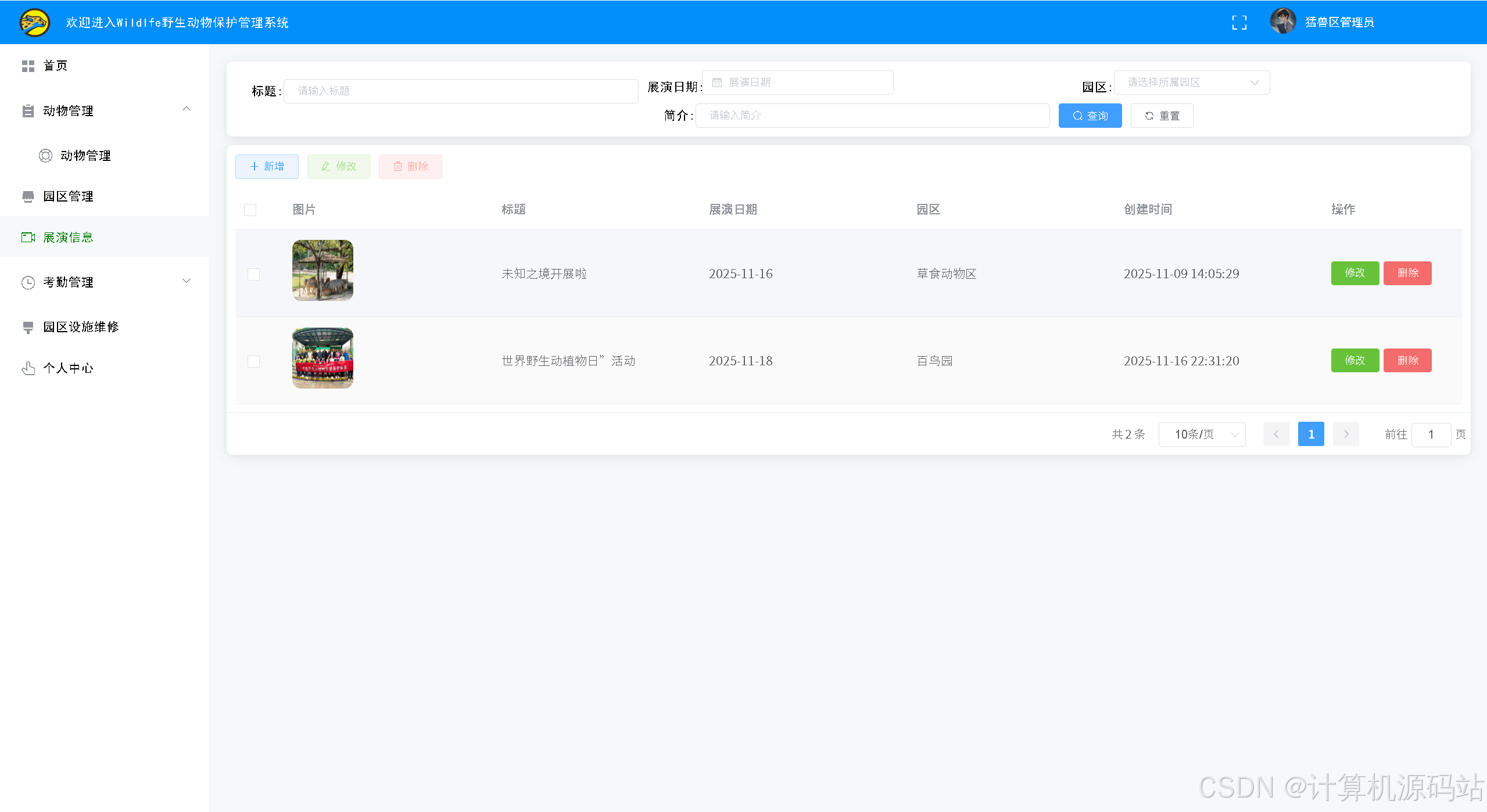Edit the 世界野生动植物日 row via 修改

coord(1355,360)
